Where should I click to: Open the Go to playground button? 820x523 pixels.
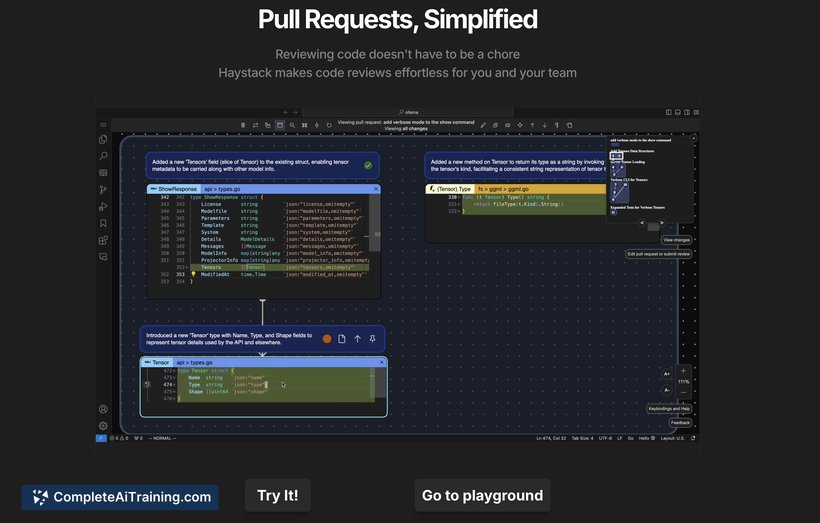coord(482,495)
